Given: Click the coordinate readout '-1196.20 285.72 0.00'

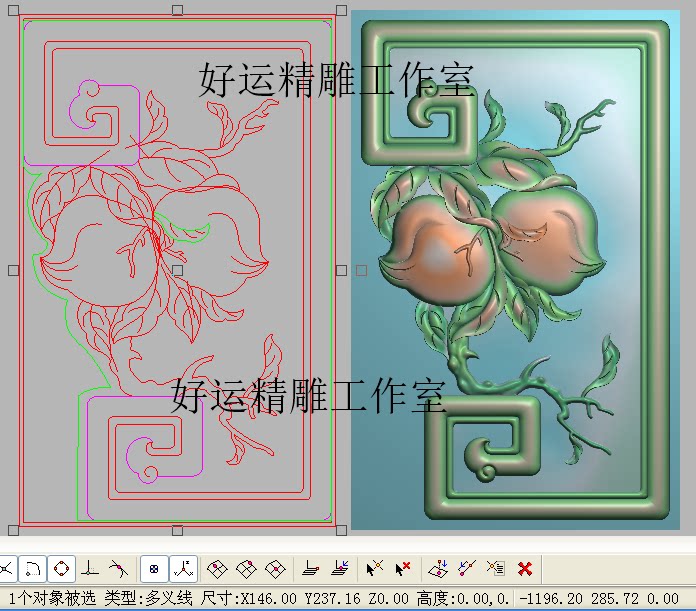Looking at the screenshot, I should pos(599,599).
